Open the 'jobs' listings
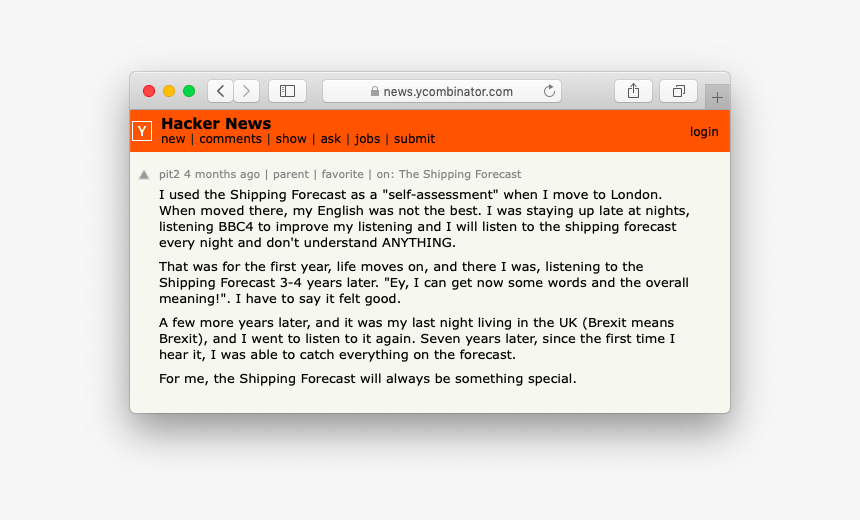Screen dimensions: 860x520 [x=367, y=139]
